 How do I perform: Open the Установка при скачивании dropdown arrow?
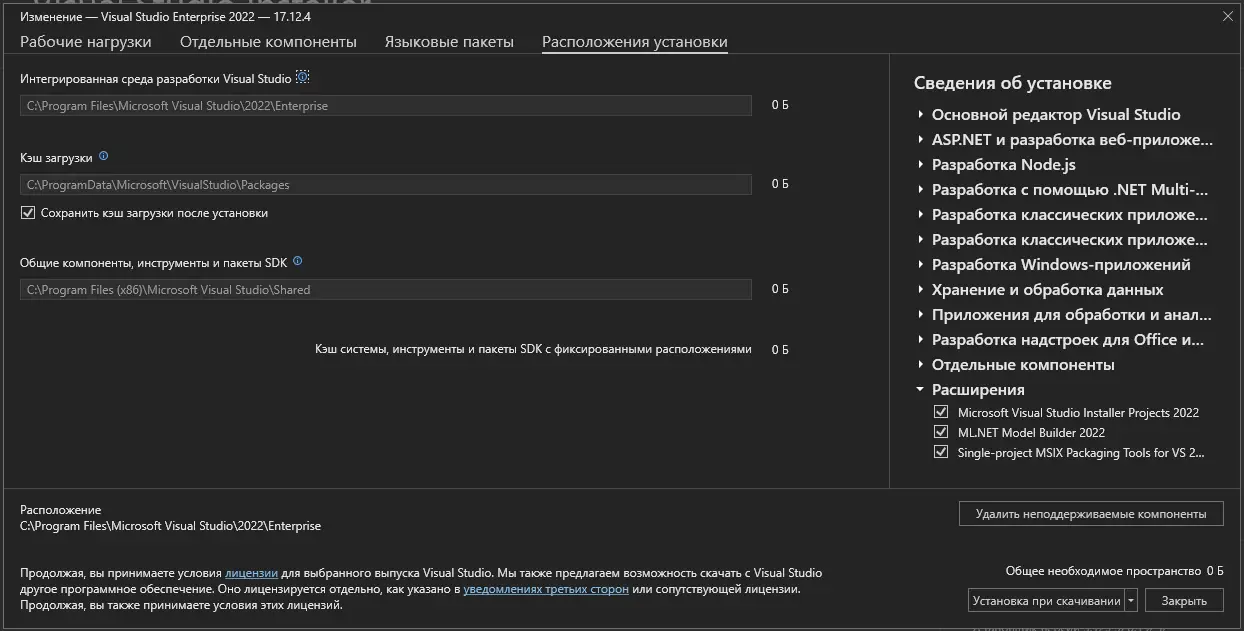tap(1131, 601)
